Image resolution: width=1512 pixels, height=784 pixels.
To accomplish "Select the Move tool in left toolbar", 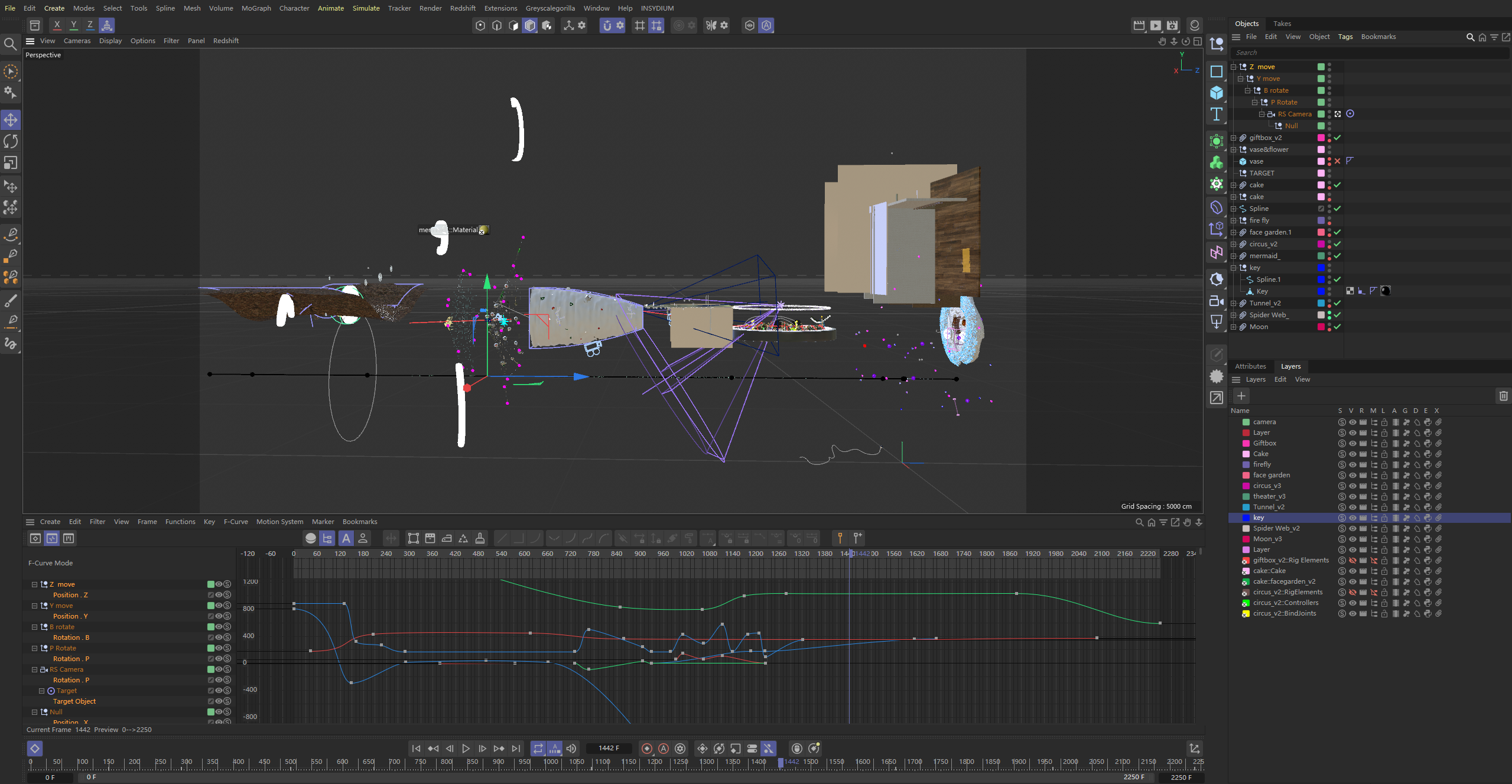I will click(x=11, y=120).
